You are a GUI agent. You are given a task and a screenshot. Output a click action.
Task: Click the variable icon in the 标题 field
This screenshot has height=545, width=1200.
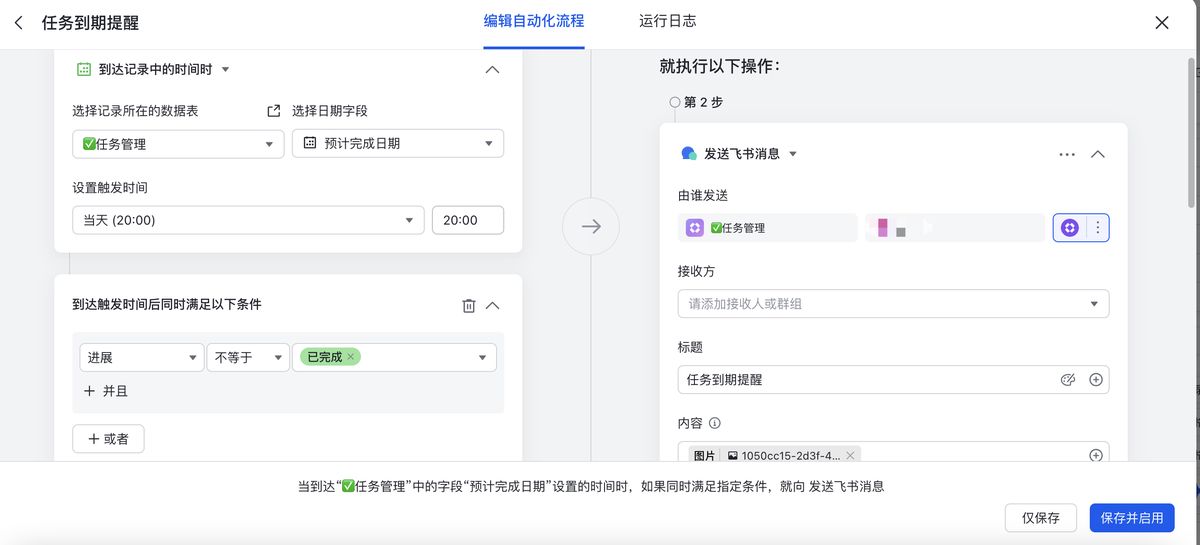click(x=1067, y=380)
